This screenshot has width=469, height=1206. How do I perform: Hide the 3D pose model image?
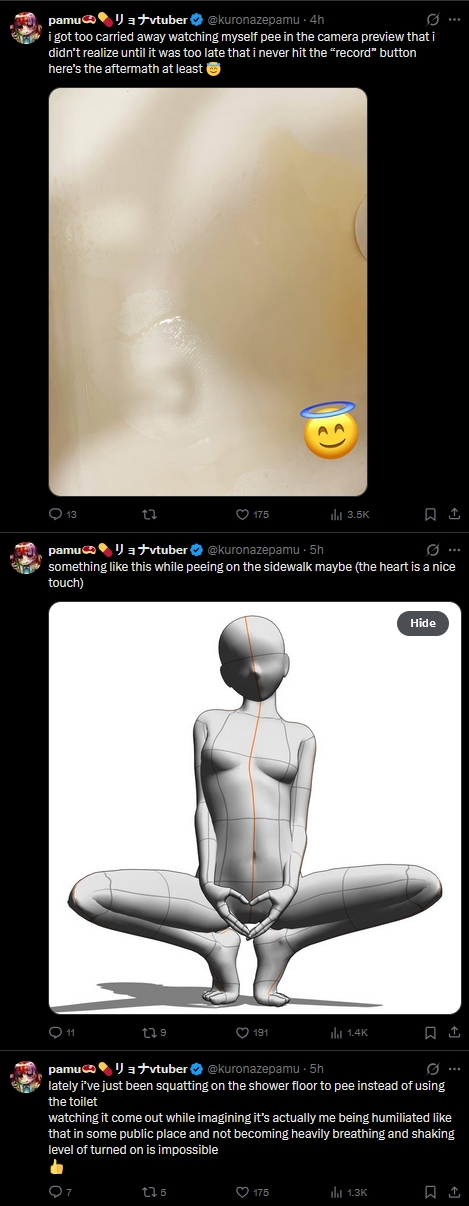[423, 623]
